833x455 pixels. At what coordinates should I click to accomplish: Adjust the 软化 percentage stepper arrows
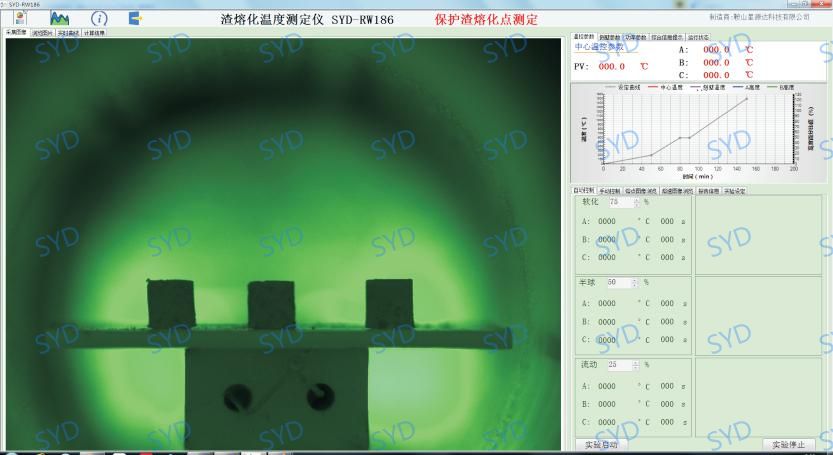click(x=636, y=202)
